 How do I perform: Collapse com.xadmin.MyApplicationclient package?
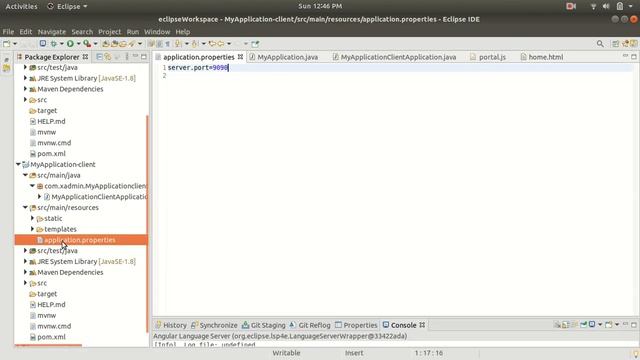32,186
